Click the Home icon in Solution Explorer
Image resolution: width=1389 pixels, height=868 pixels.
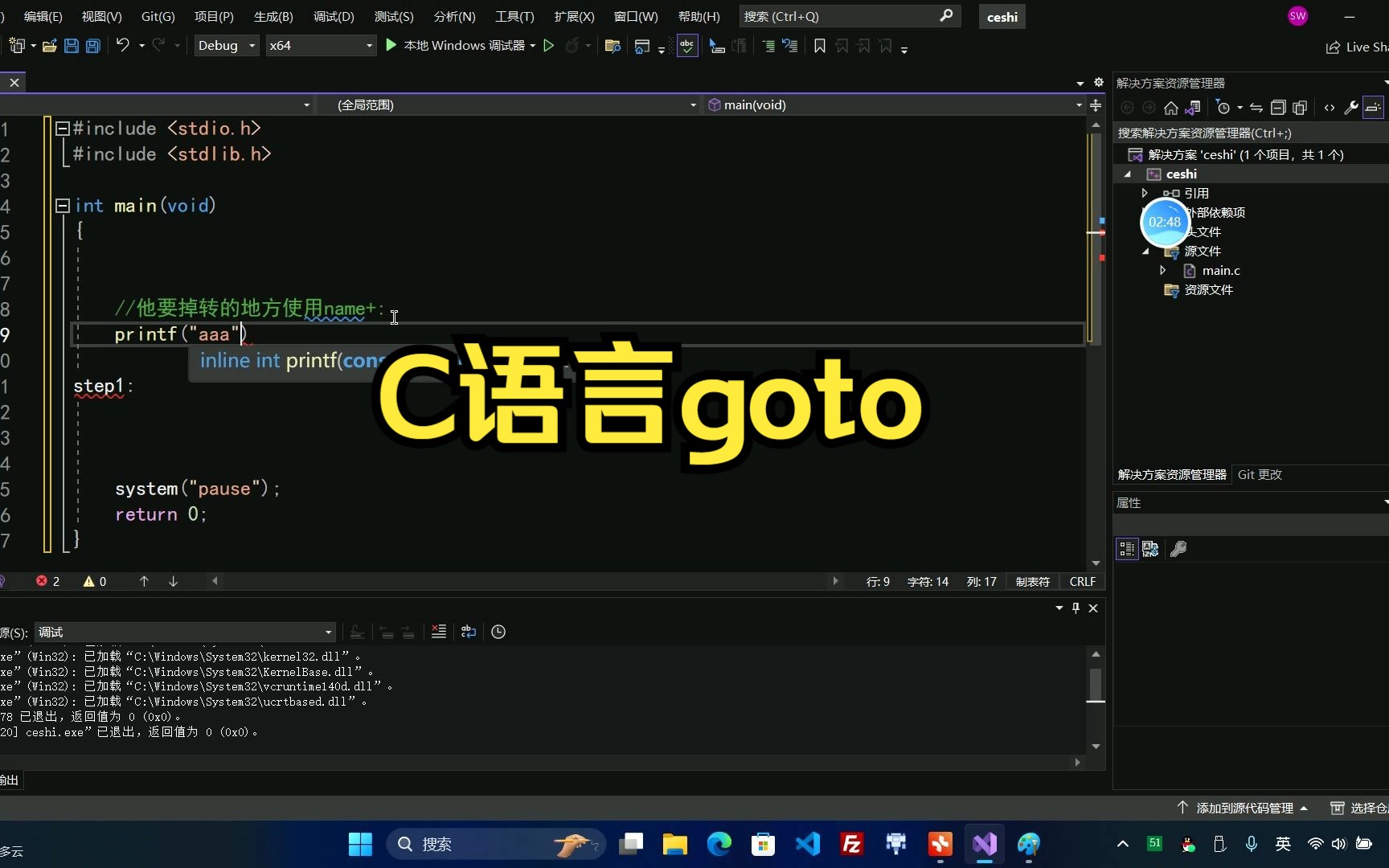(x=1171, y=108)
